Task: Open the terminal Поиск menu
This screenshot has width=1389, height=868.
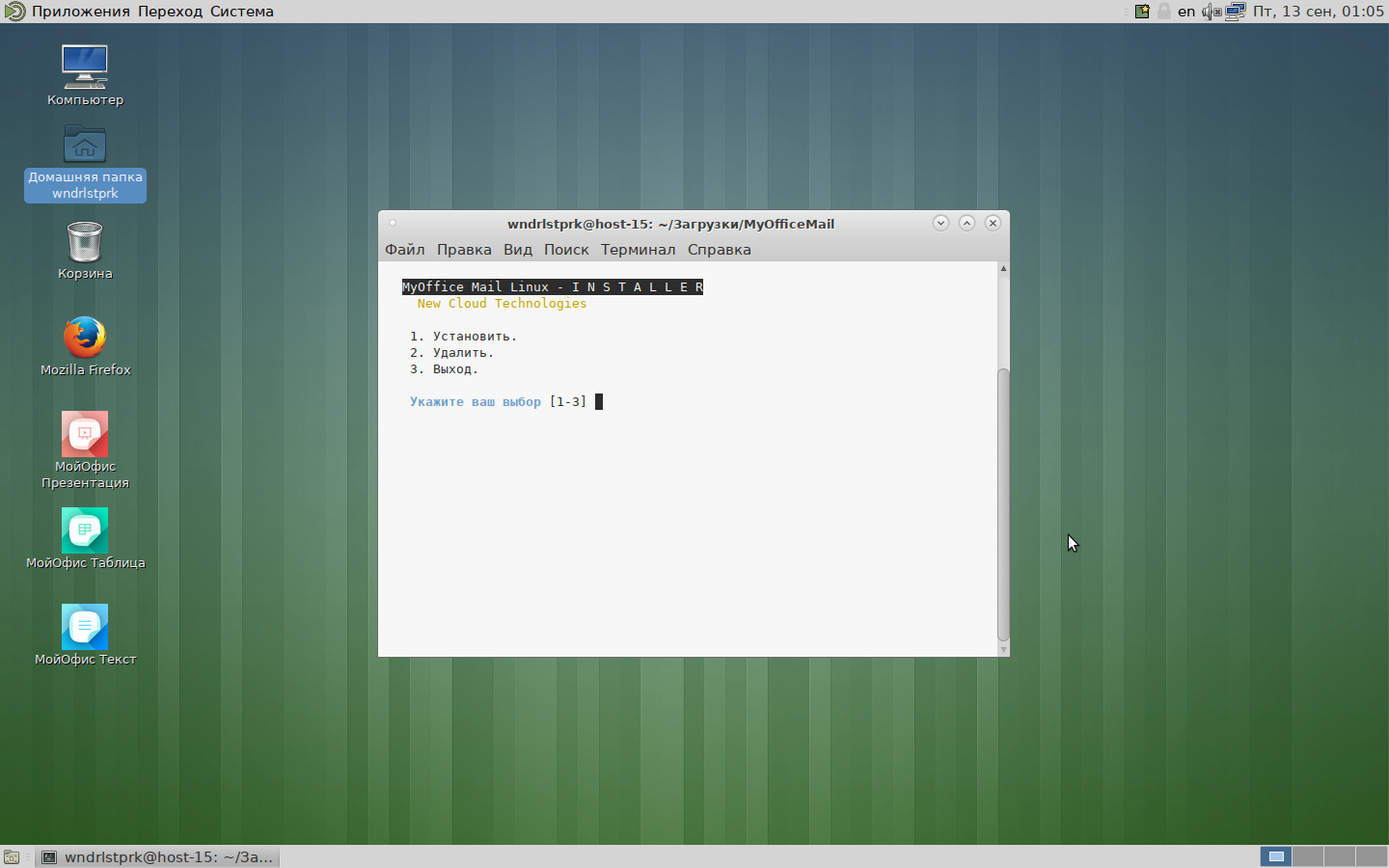Action: pos(566,250)
